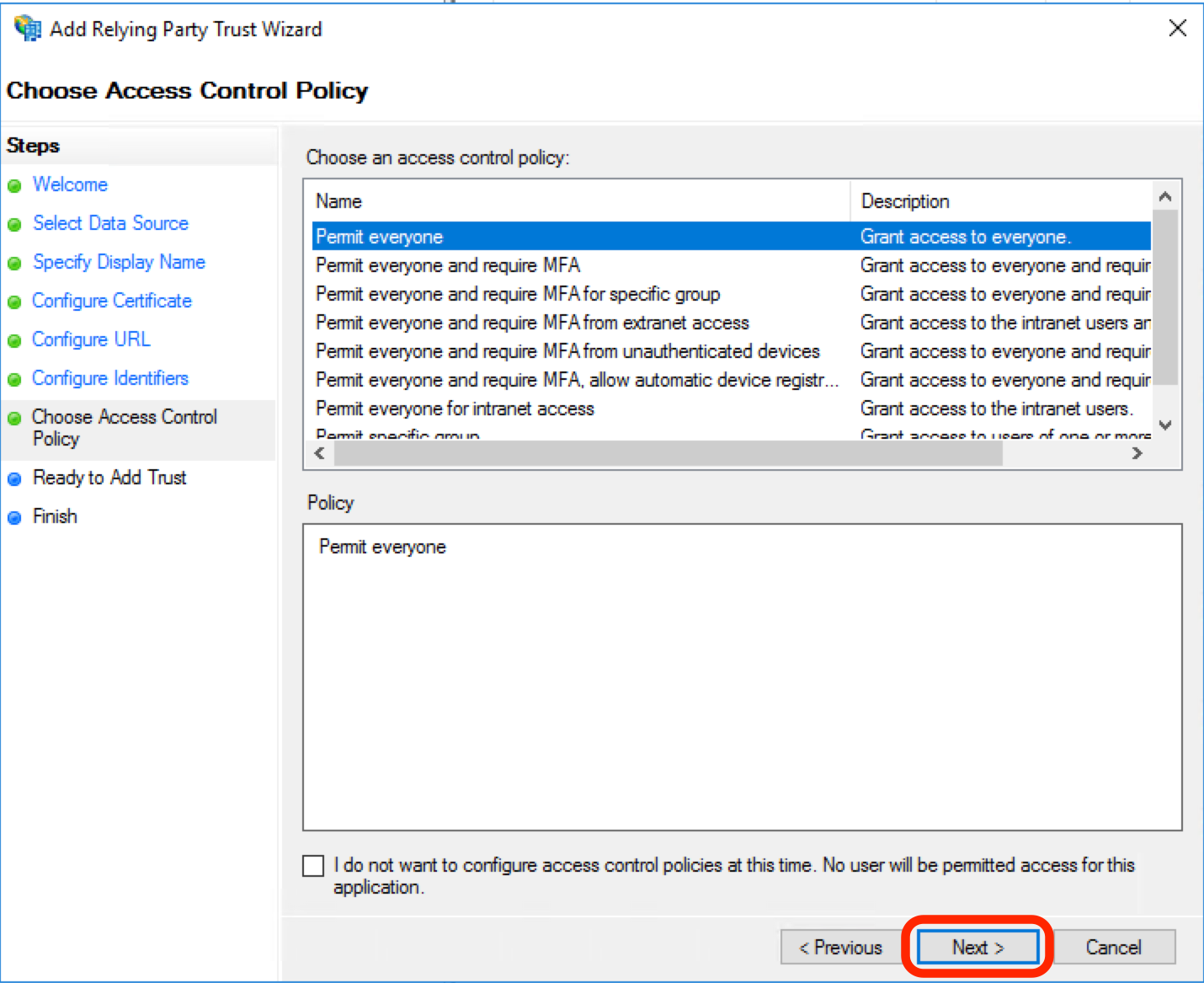Check the do not configure access control policies box
1204x983 pixels.
pyautogui.click(x=312, y=865)
